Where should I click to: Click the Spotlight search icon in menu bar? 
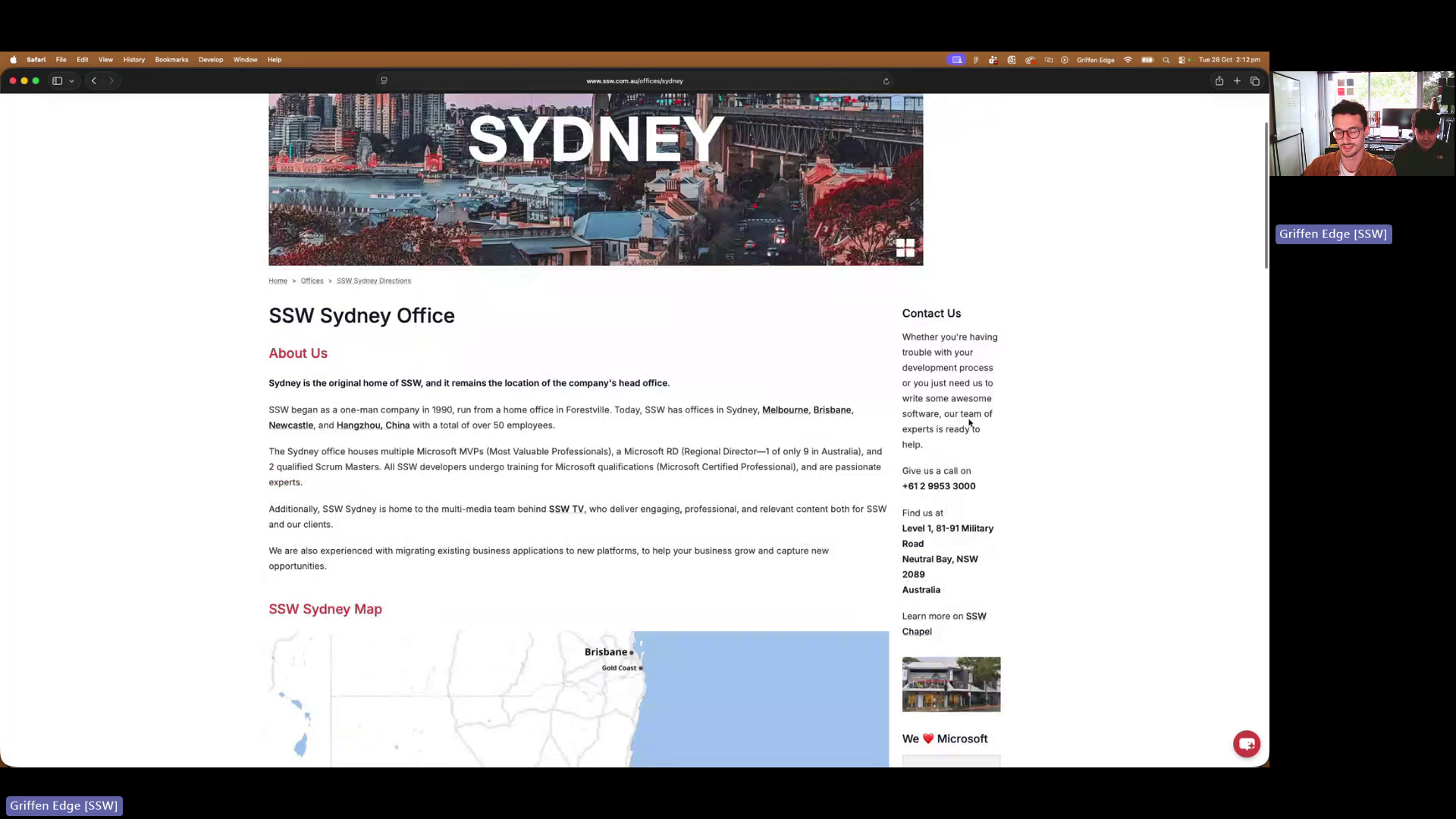[x=1166, y=60]
